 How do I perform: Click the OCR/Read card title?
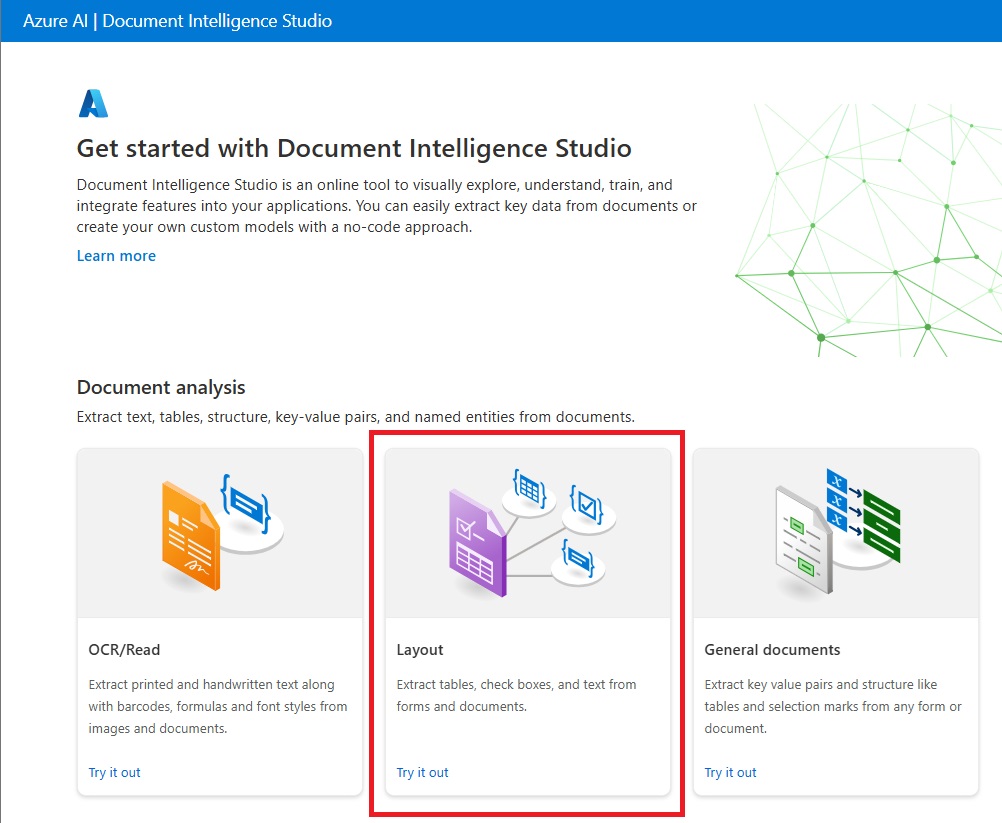(125, 649)
